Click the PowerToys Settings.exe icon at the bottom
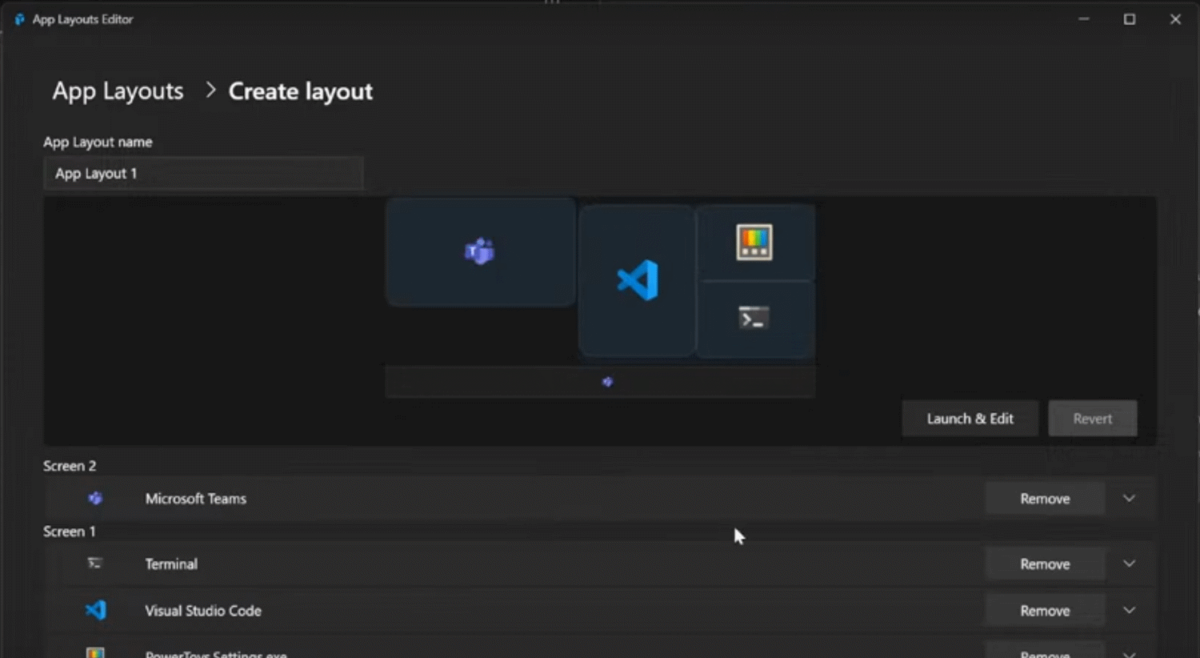Image resolution: width=1200 pixels, height=658 pixels. 95,652
